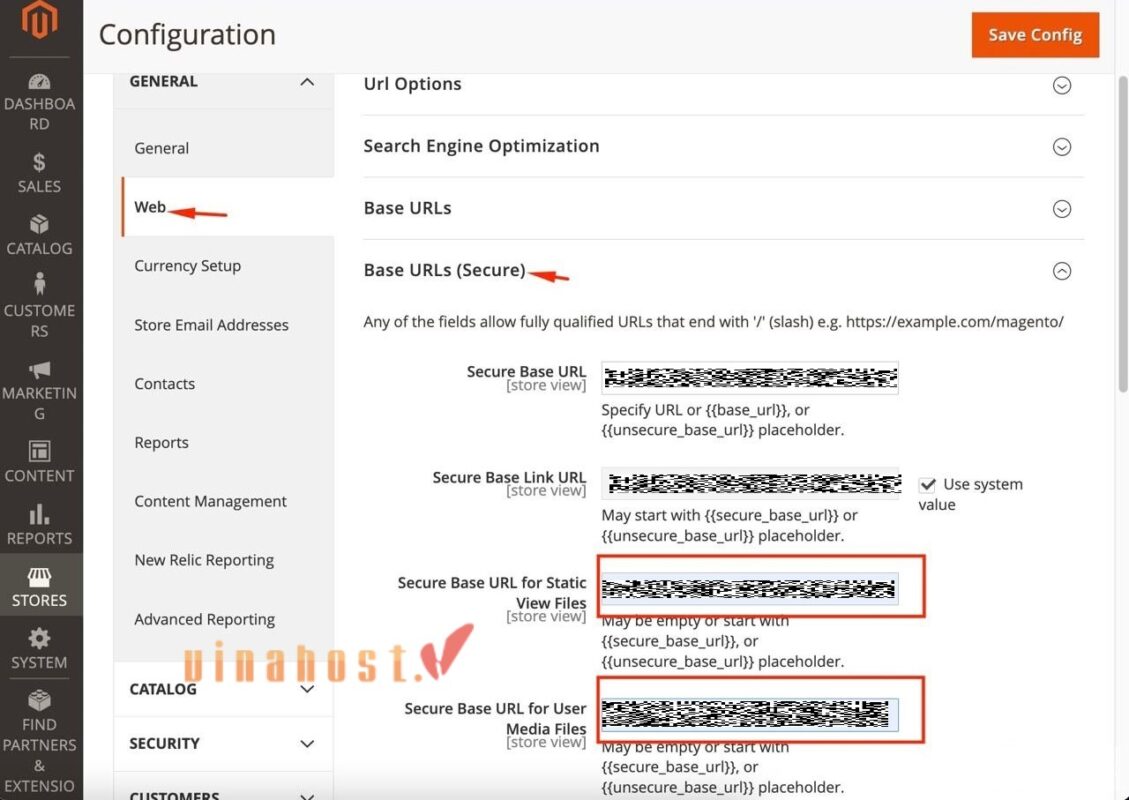This screenshot has height=800, width=1129.
Task: Open the Sales dollar icon
Action: point(40,162)
